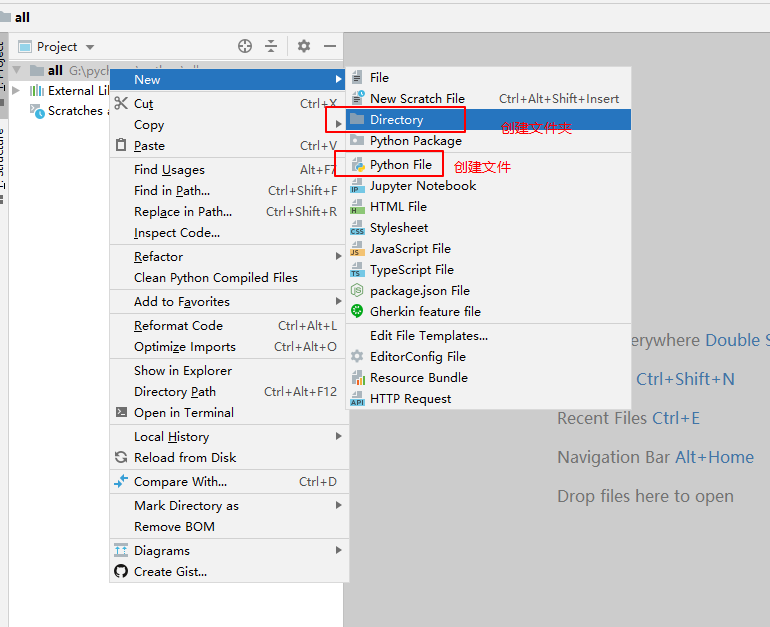Expand the New submenu arrow

tap(338, 79)
